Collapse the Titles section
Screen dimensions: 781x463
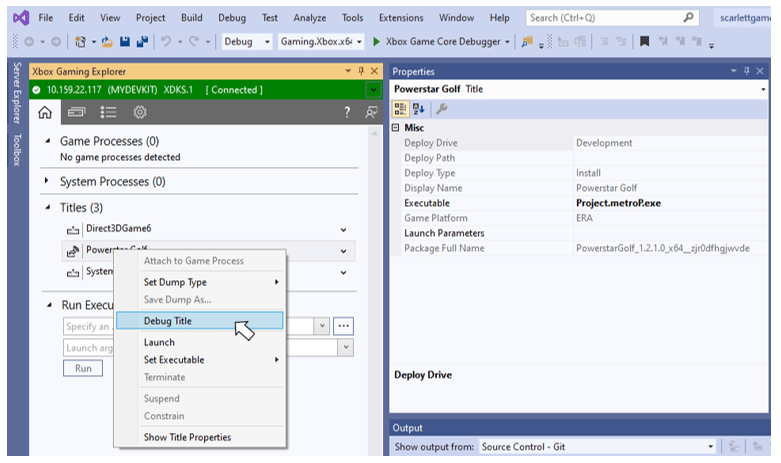pyautogui.click(x=47, y=207)
